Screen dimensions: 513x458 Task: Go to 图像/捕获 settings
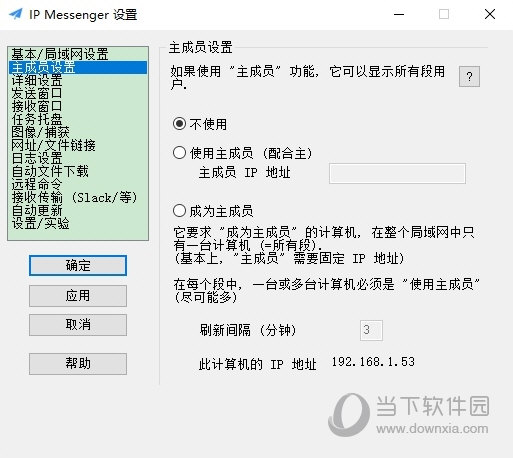point(78,132)
